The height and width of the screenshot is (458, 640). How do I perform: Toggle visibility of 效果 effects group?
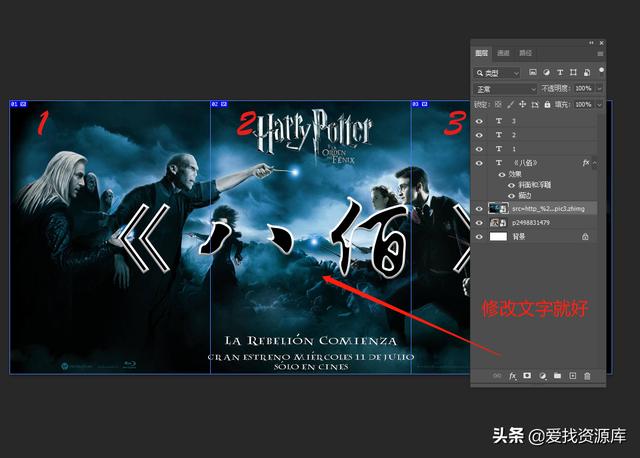[x=502, y=174]
